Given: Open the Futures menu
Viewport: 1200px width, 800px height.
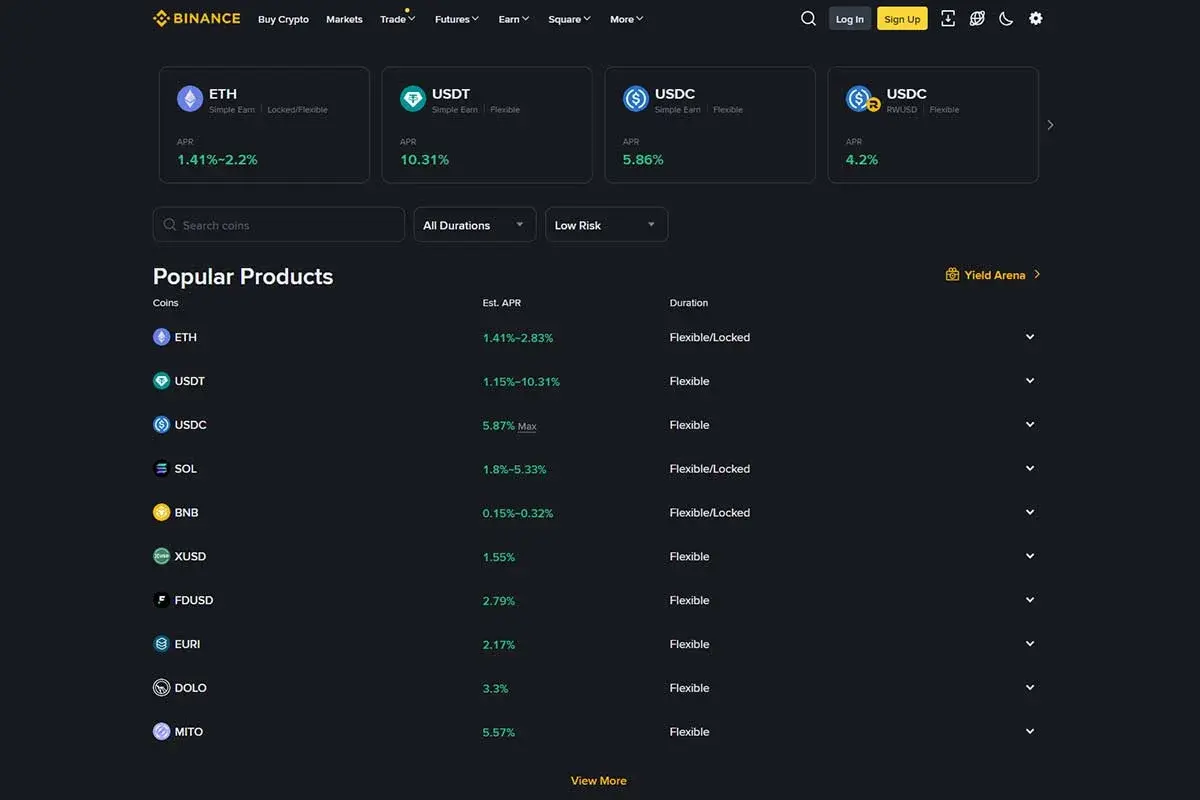Looking at the screenshot, I should (457, 19).
